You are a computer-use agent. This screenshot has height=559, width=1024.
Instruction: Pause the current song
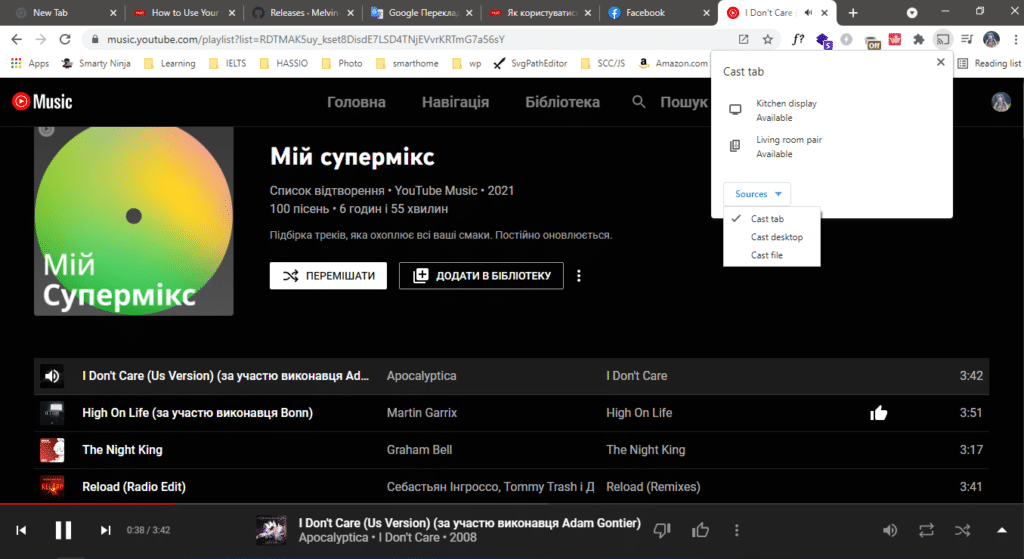[x=63, y=530]
